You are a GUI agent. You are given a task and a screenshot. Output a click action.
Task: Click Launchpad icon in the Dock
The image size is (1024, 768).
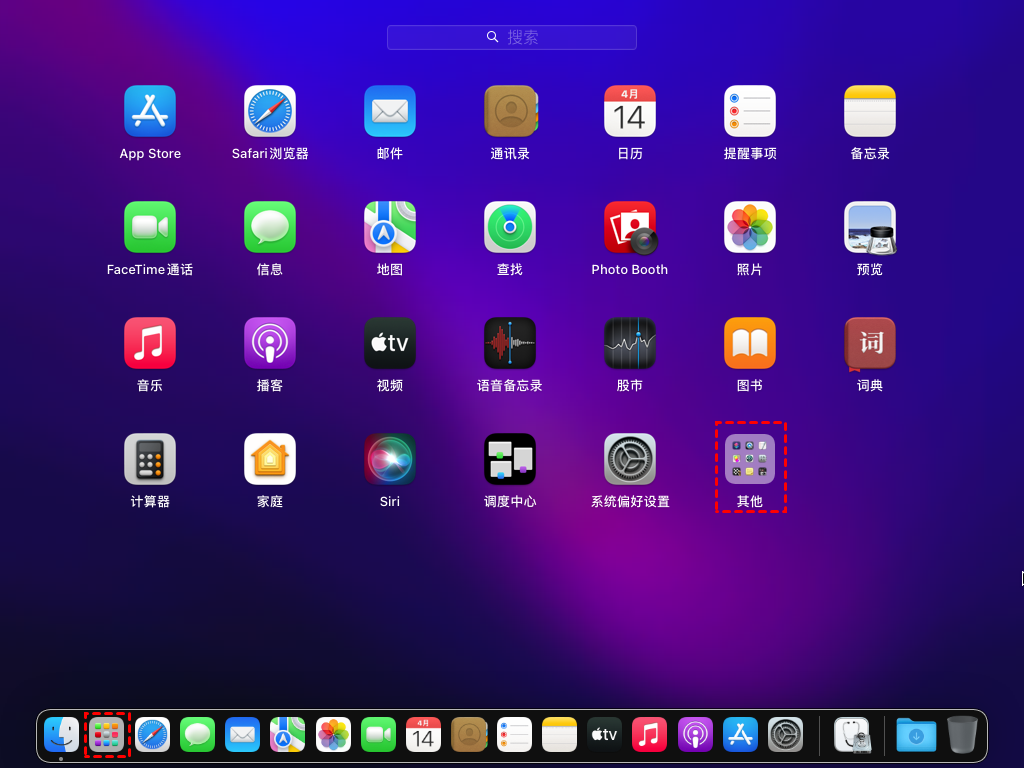(106, 735)
